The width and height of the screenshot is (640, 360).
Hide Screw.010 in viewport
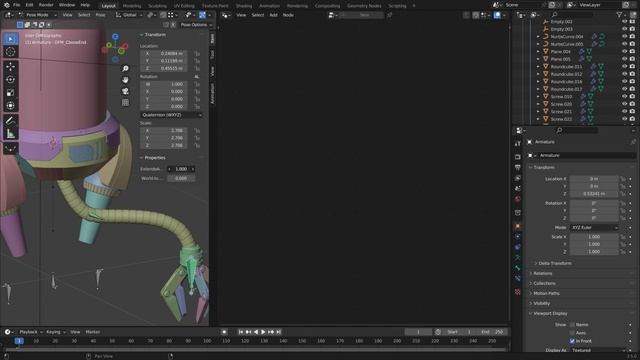pos(624,96)
